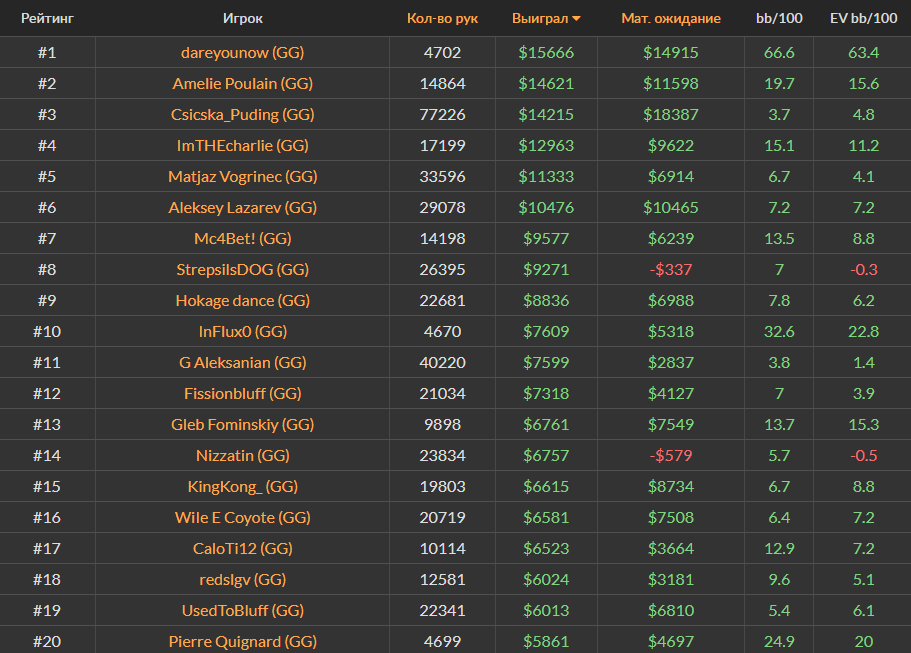Click the sort arrow next to Выиграл
This screenshot has width=911, height=653.
[576, 19]
